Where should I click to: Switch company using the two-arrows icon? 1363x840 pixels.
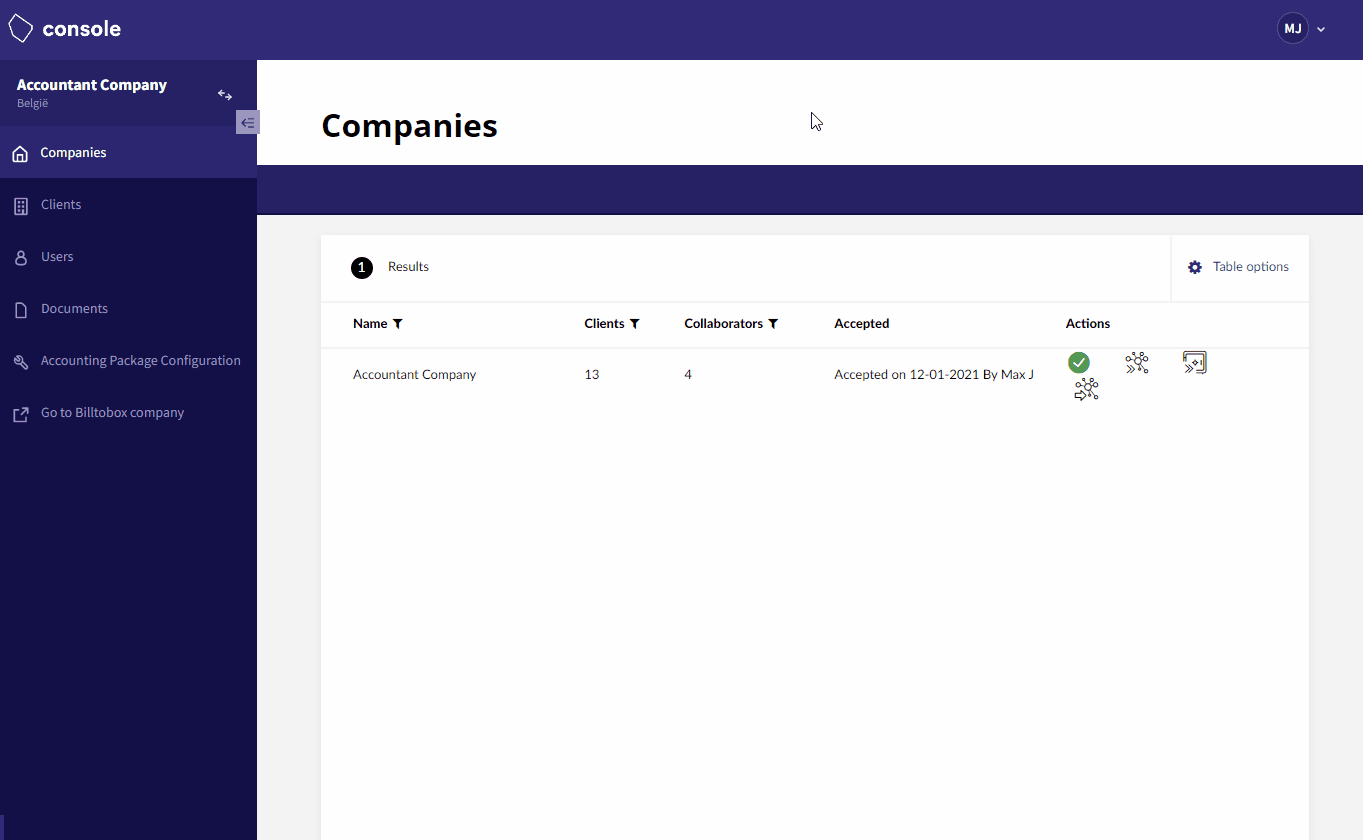pyautogui.click(x=225, y=95)
